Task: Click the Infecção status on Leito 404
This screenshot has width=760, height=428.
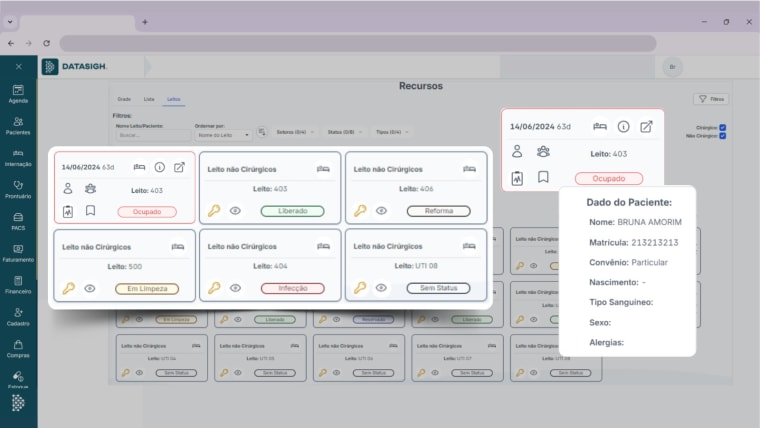Action: coord(292,288)
